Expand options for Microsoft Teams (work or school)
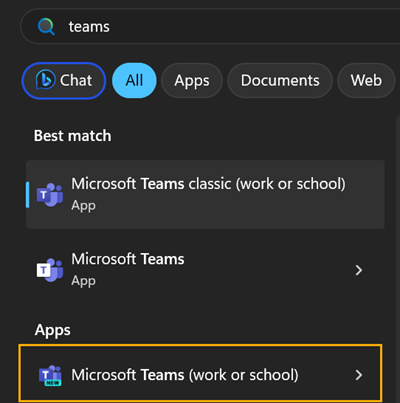Image resolution: width=400 pixels, height=403 pixels. point(359,375)
